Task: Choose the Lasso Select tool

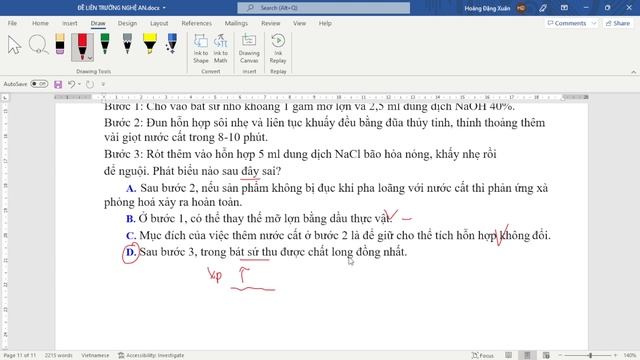Action: tap(38, 45)
